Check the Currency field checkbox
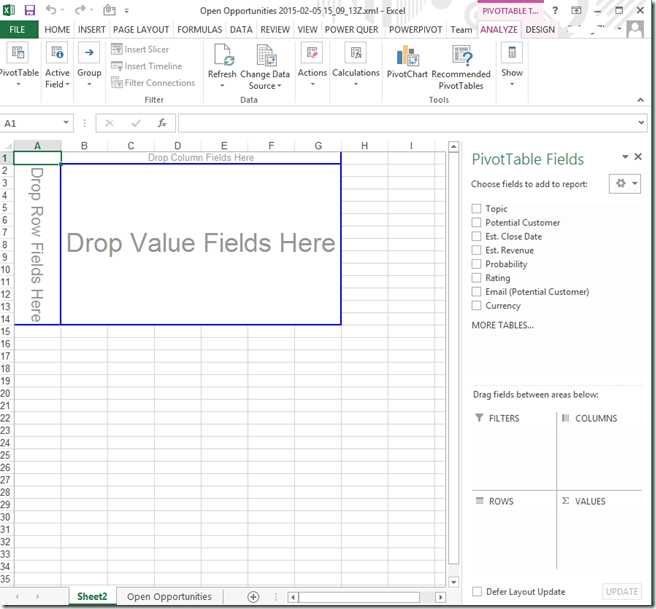The height and width of the screenshot is (609, 656). [x=476, y=305]
